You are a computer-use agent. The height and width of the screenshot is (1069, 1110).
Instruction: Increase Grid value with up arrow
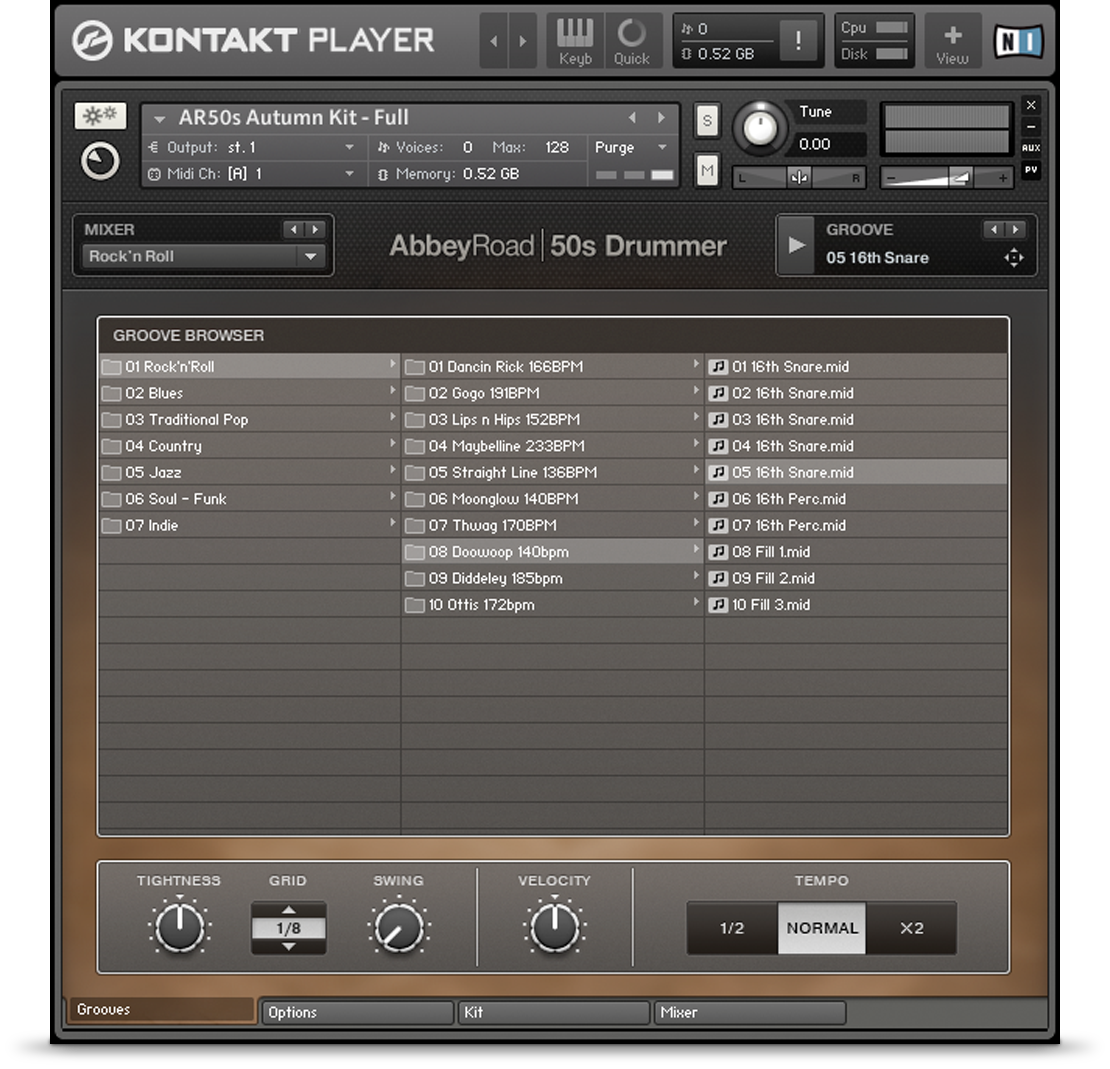click(x=289, y=910)
